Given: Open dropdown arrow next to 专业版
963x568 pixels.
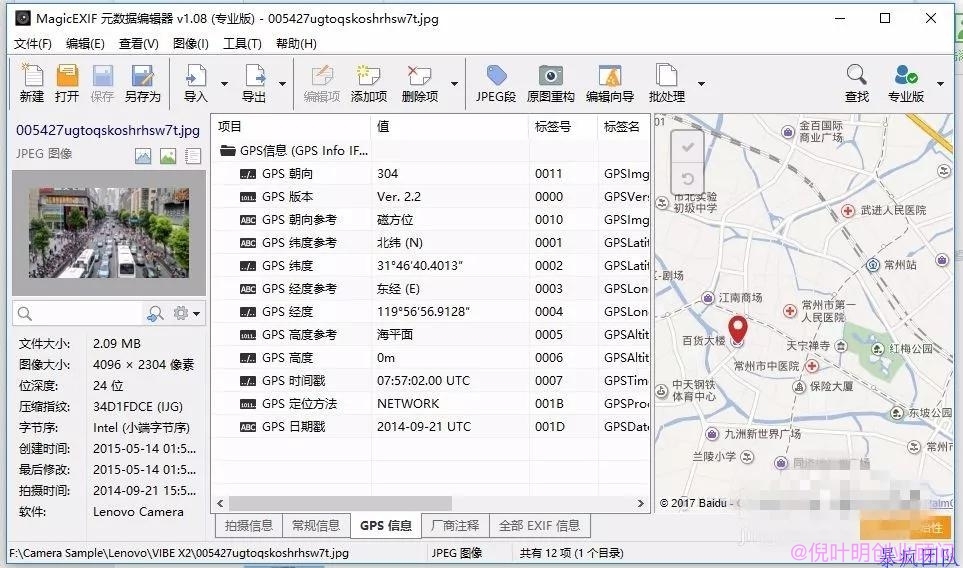Looking at the screenshot, I should (x=940, y=84).
